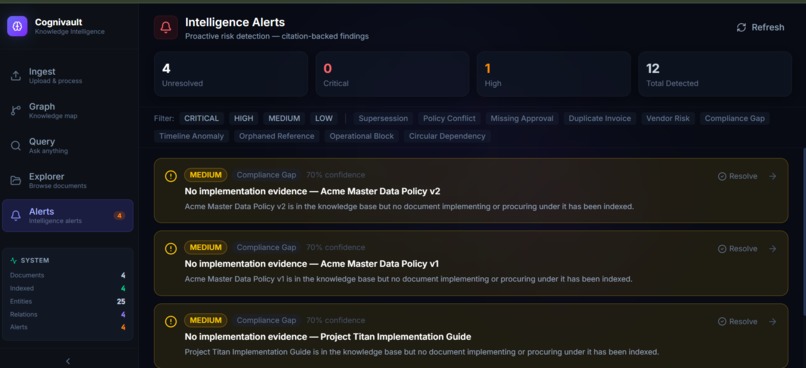Screen dimensions: 806x368
Task: Click the Alerts bell icon in sidebar
Action: [16, 215]
